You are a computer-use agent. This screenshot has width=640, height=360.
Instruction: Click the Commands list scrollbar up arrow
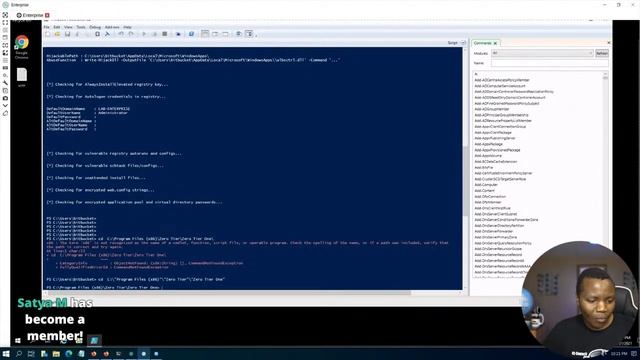(x=605, y=74)
